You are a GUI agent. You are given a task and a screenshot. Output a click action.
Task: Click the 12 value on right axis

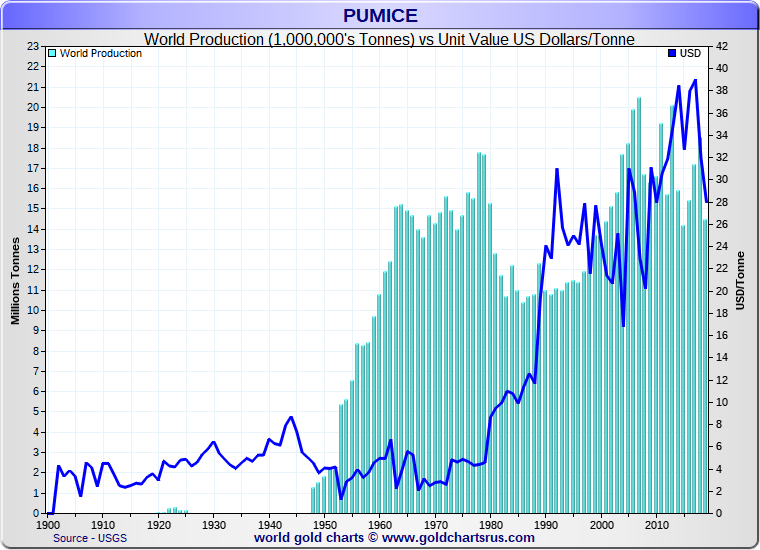click(722, 380)
